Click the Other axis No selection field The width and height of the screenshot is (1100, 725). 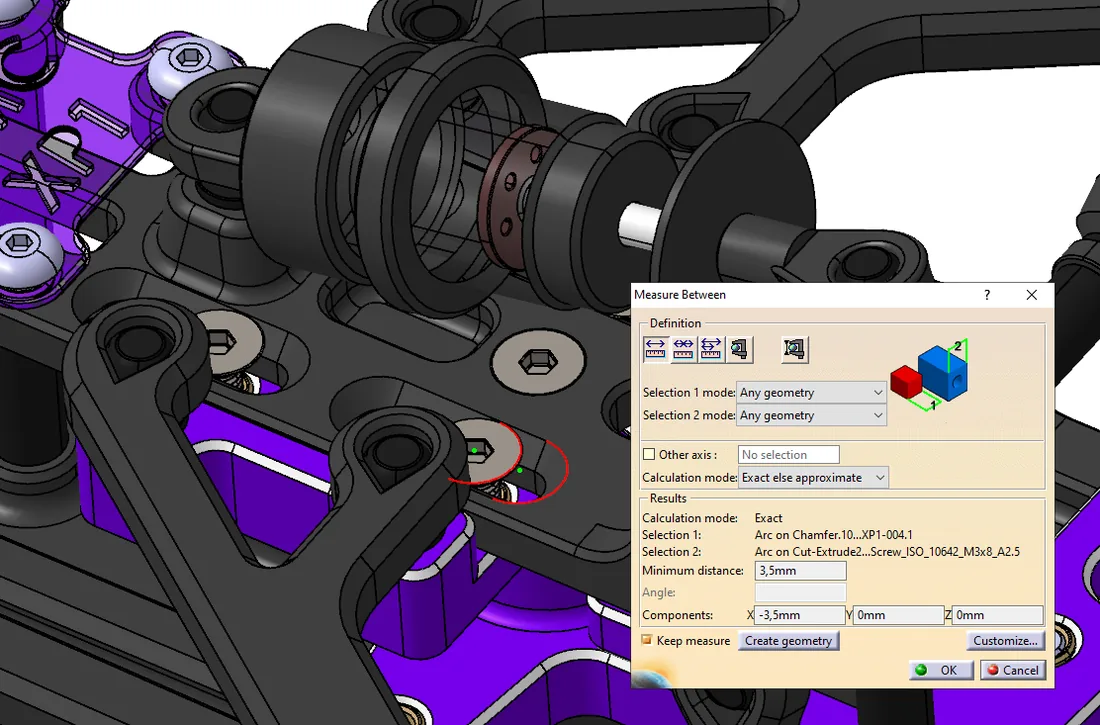coord(789,455)
